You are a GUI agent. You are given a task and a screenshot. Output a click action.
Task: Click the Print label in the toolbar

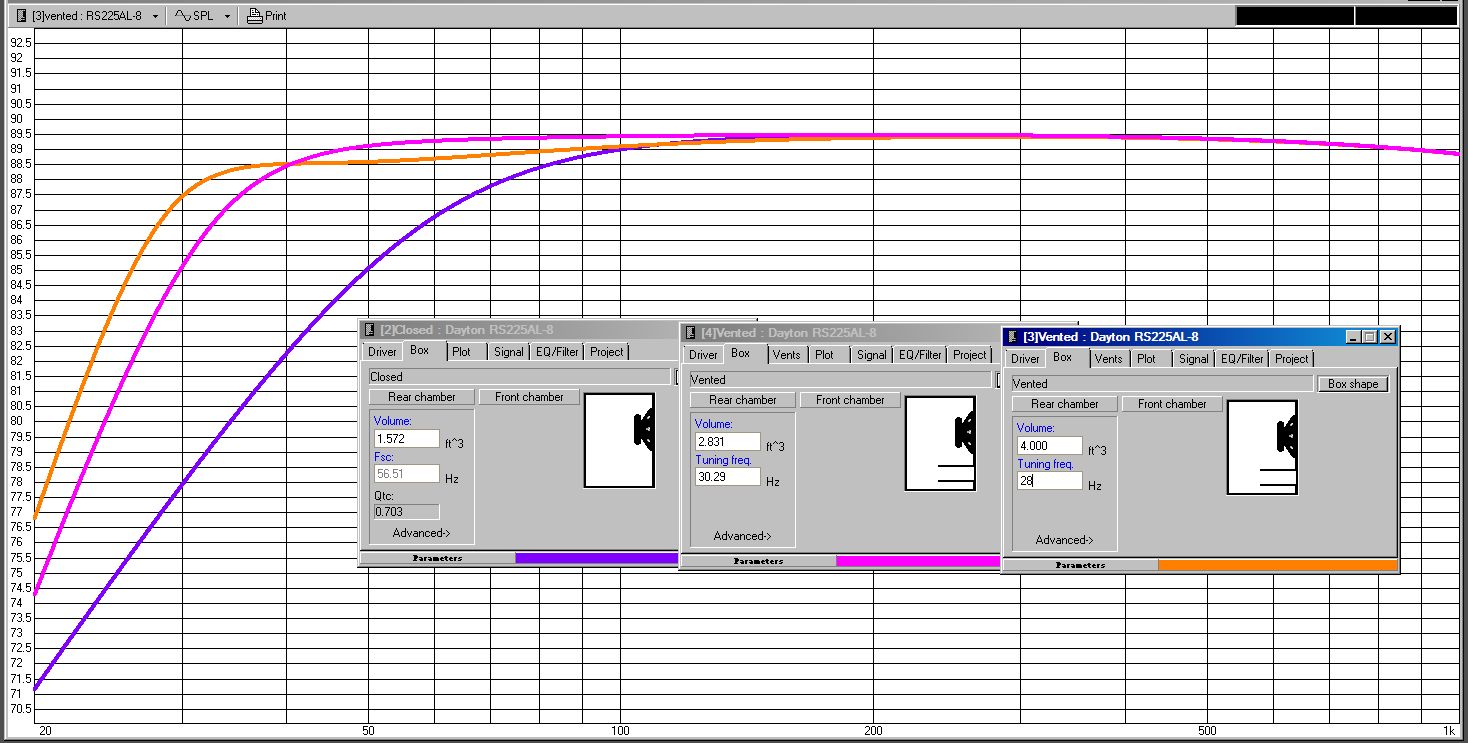pyautogui.click(x=276, y=16)
